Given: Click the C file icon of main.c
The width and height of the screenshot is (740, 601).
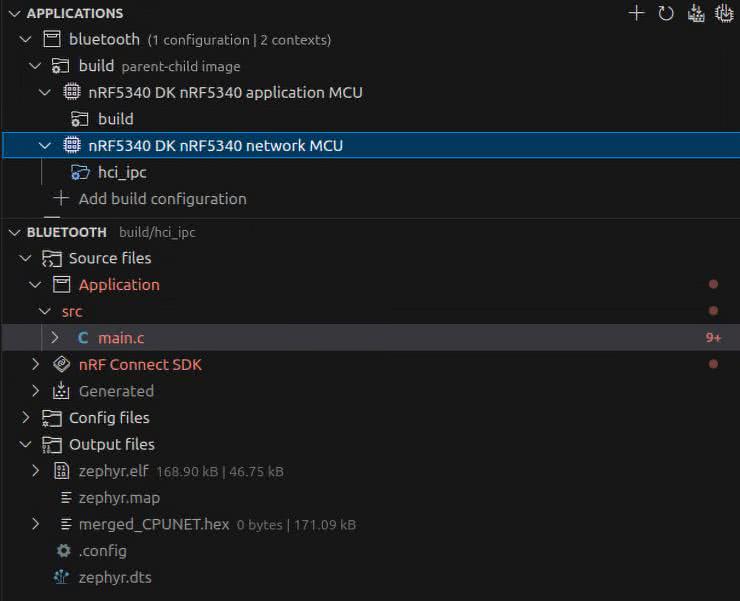Looking at the screenshot, I should [x=82, y=338].
